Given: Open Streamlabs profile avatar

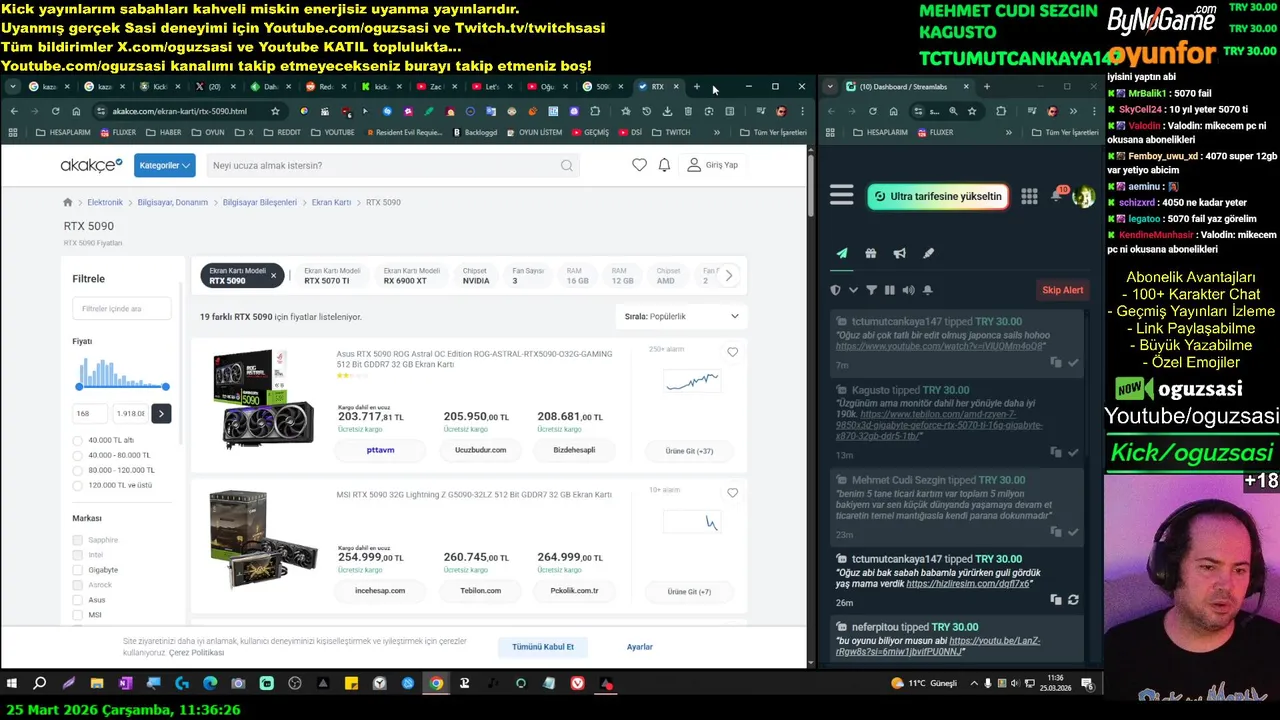Looking at the screenshot, I should [1083, 196].
